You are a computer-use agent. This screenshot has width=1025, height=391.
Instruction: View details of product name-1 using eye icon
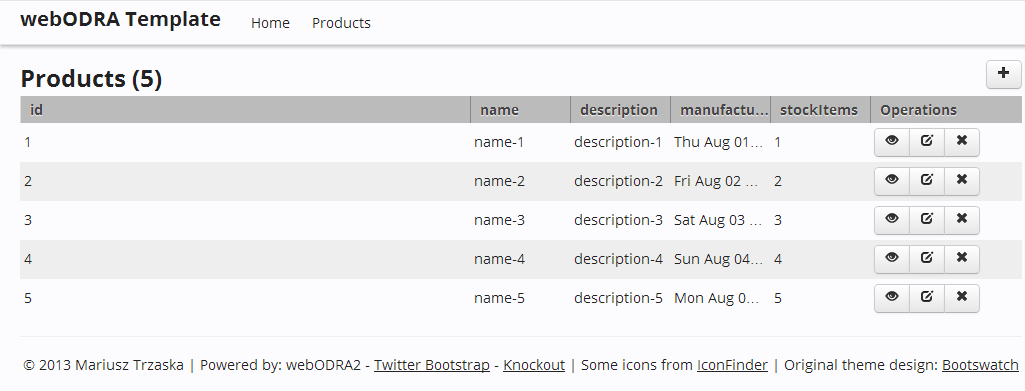[x=892, y=142]
